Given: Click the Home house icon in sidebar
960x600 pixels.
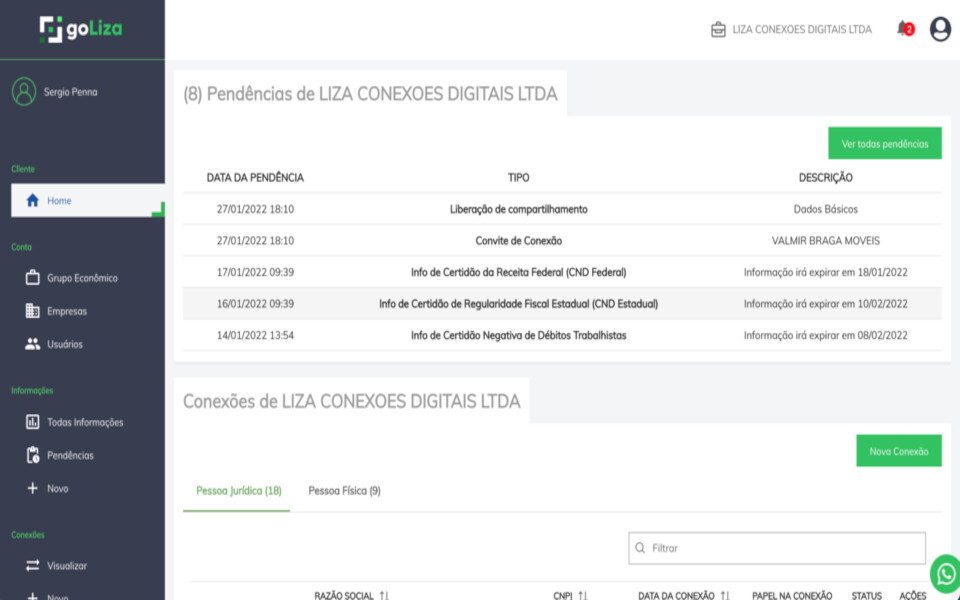Looking at the screenshot, I should click(32, 201).
